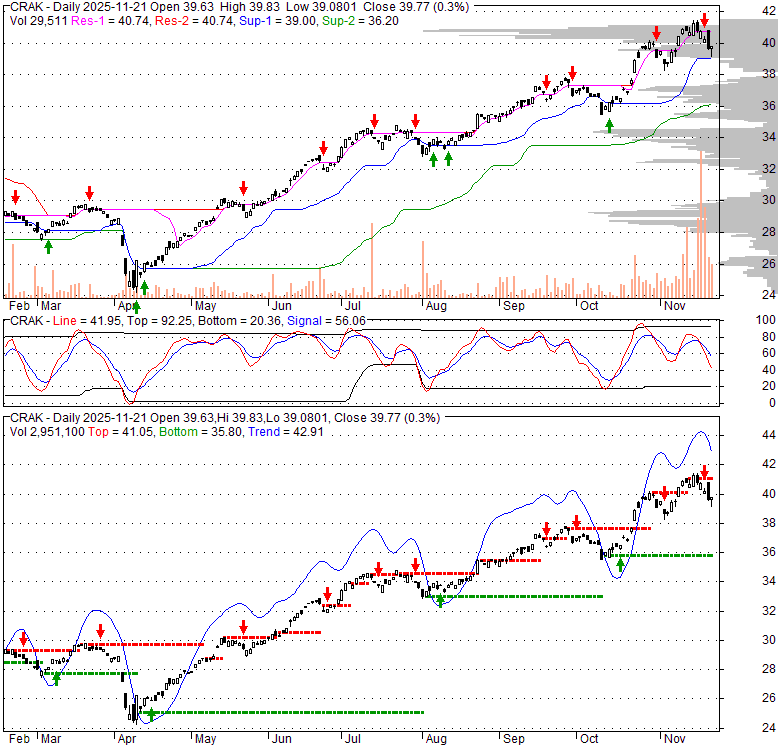Viewport: 780px width, 745px height.
Task: Click the Jul label on top chart time axis
Action: [352, 306]
